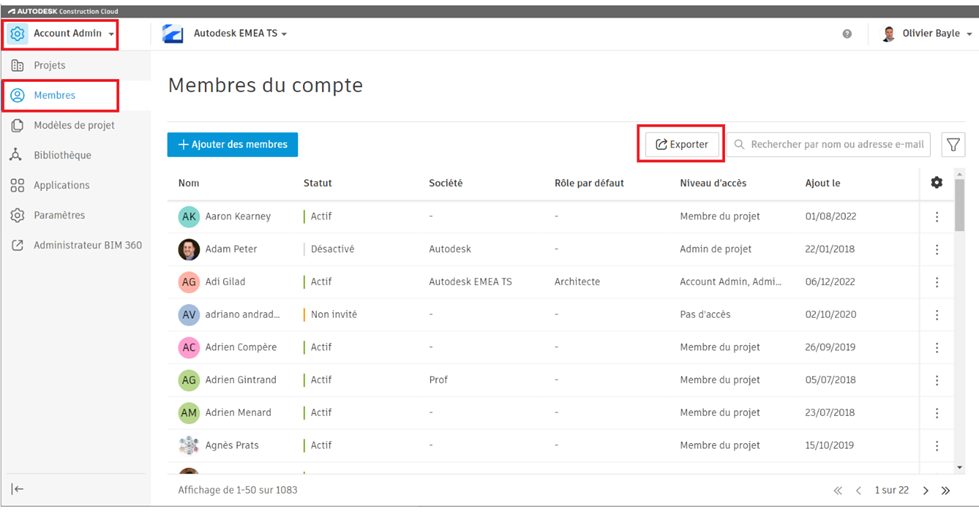
Task: Open the Bibliothèque section
Action: (x=62, y=155)
